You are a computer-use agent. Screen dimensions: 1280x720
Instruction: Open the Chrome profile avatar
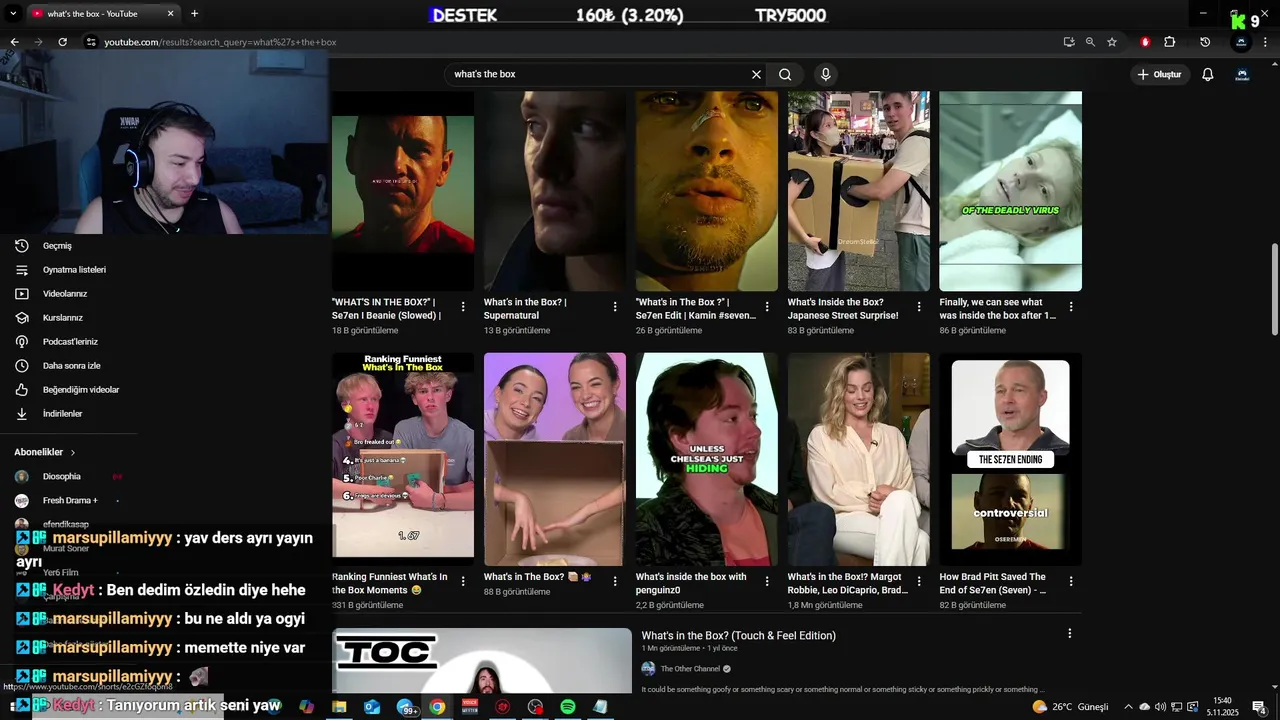click(x=1241, y=42)
